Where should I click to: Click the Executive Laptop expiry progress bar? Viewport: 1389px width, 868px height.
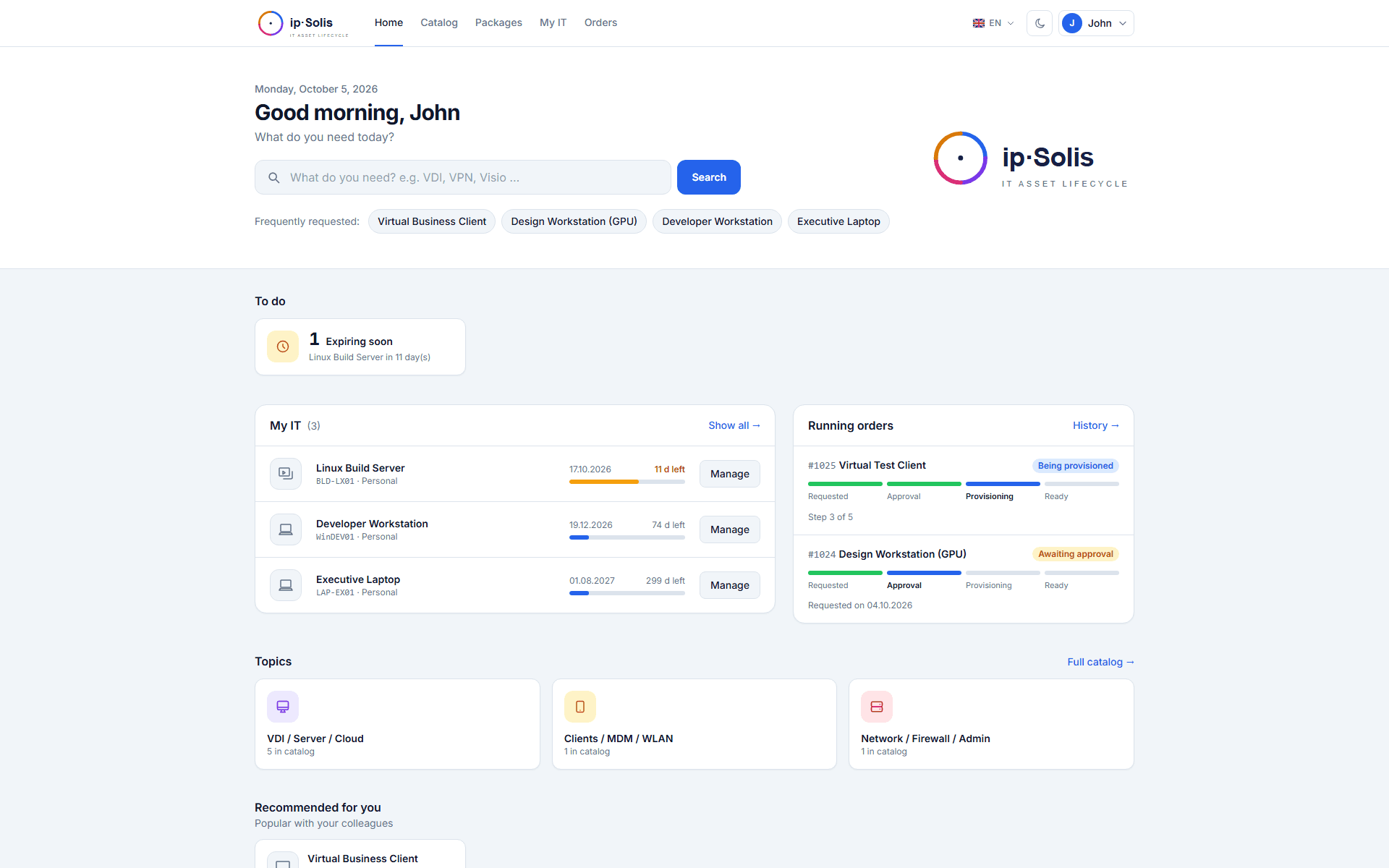(627, 593)
